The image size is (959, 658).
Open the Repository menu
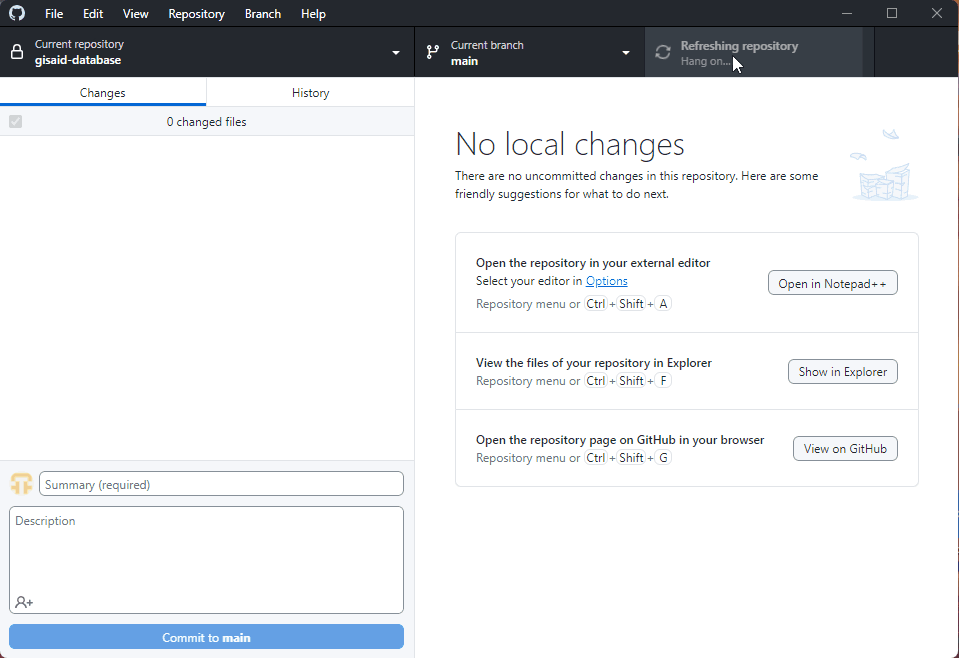click(x=196, y=13)
